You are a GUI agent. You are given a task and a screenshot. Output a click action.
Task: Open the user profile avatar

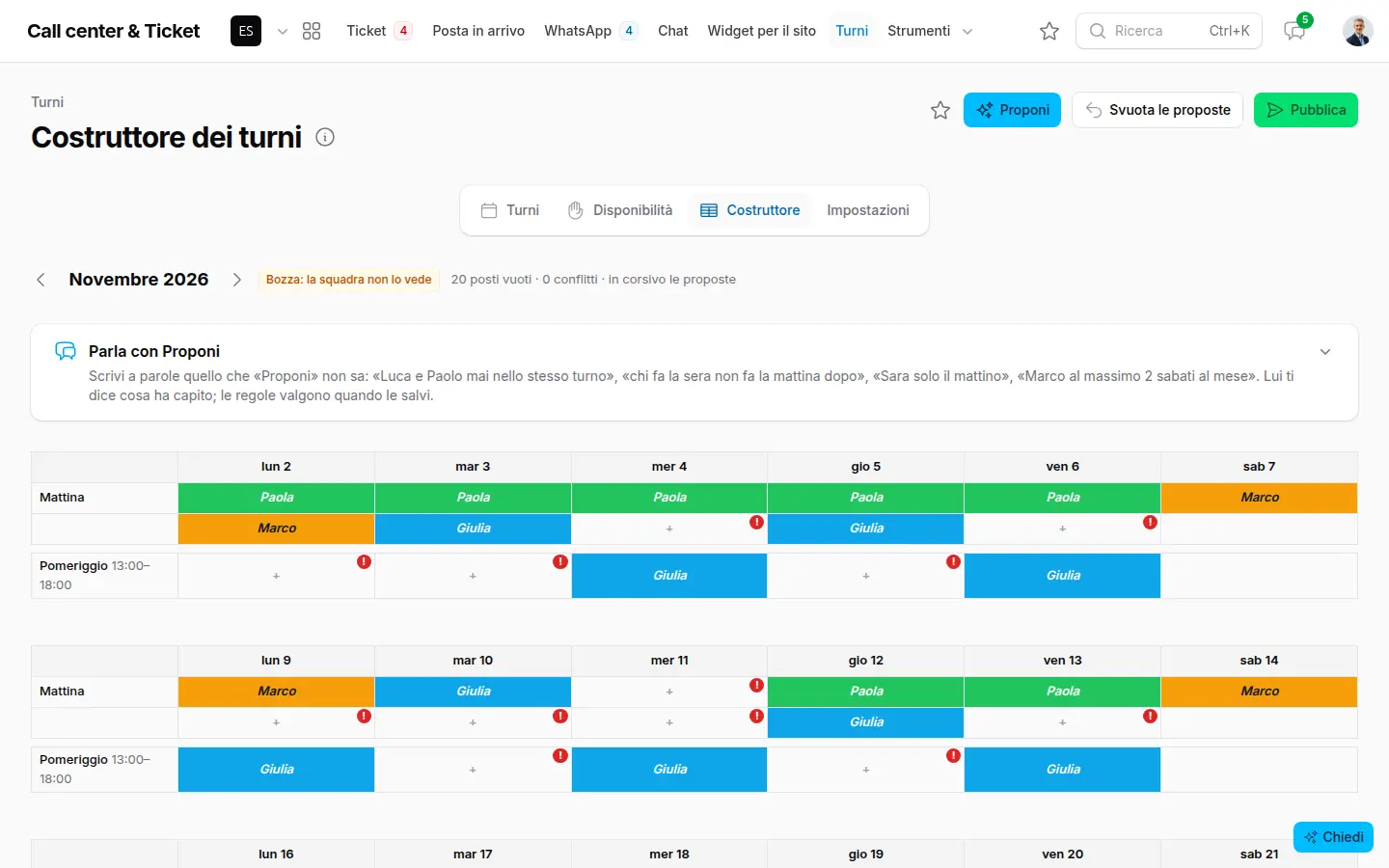point(1358,31)
